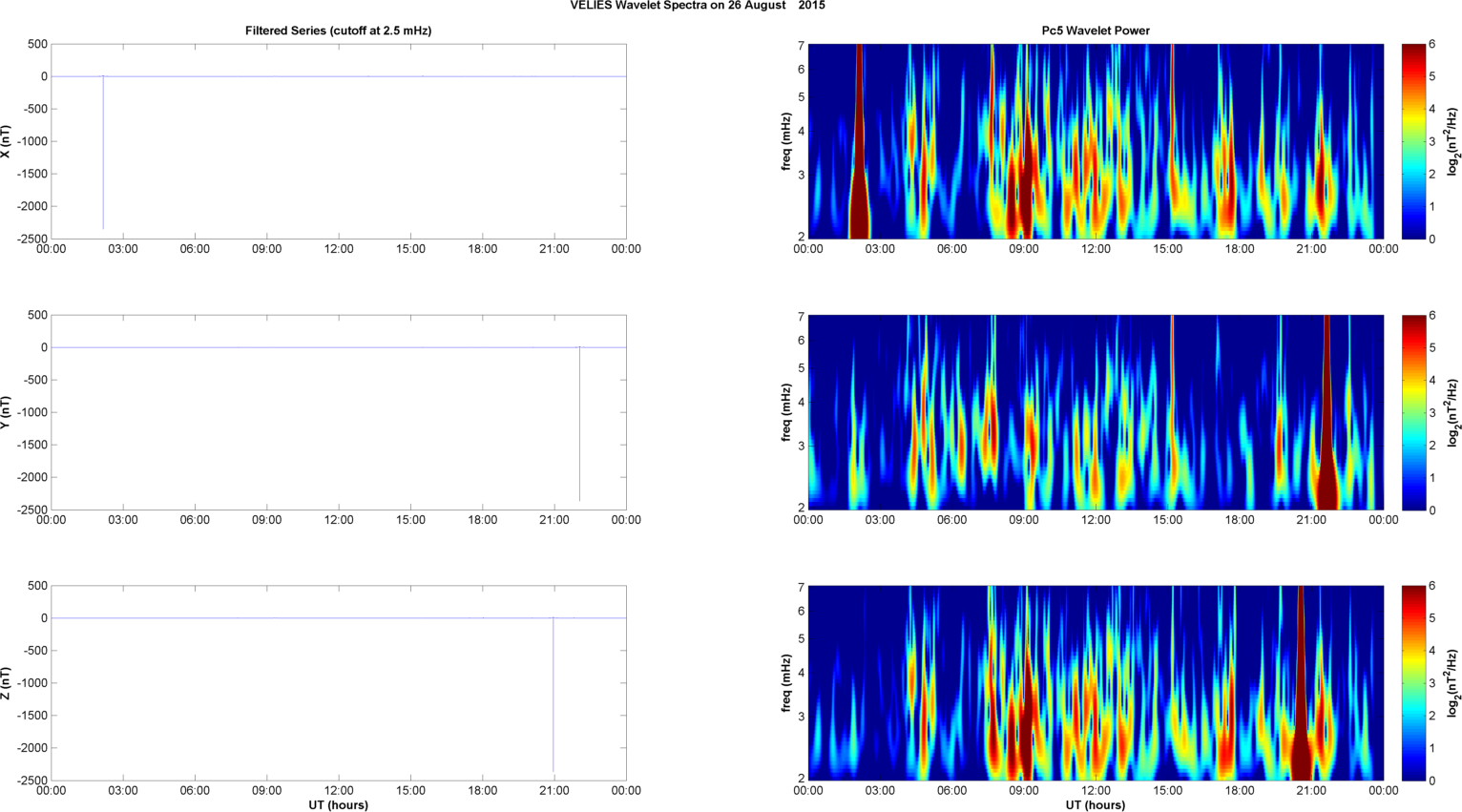
Task: Click the log2(nT²/Hz) label beside the middle color bar
Action: point(1452,412)
